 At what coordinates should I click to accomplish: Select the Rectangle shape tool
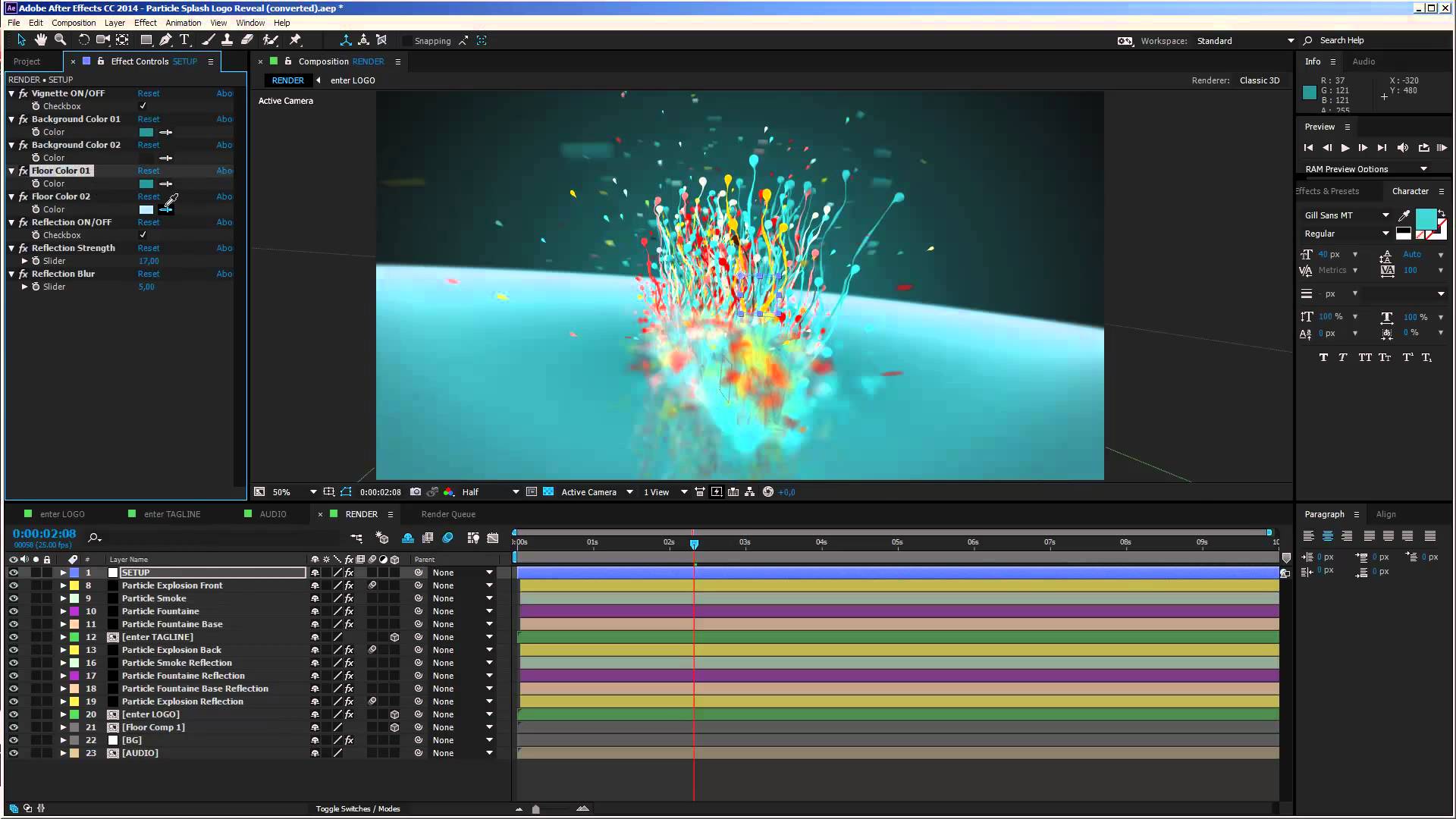(146, 40)
